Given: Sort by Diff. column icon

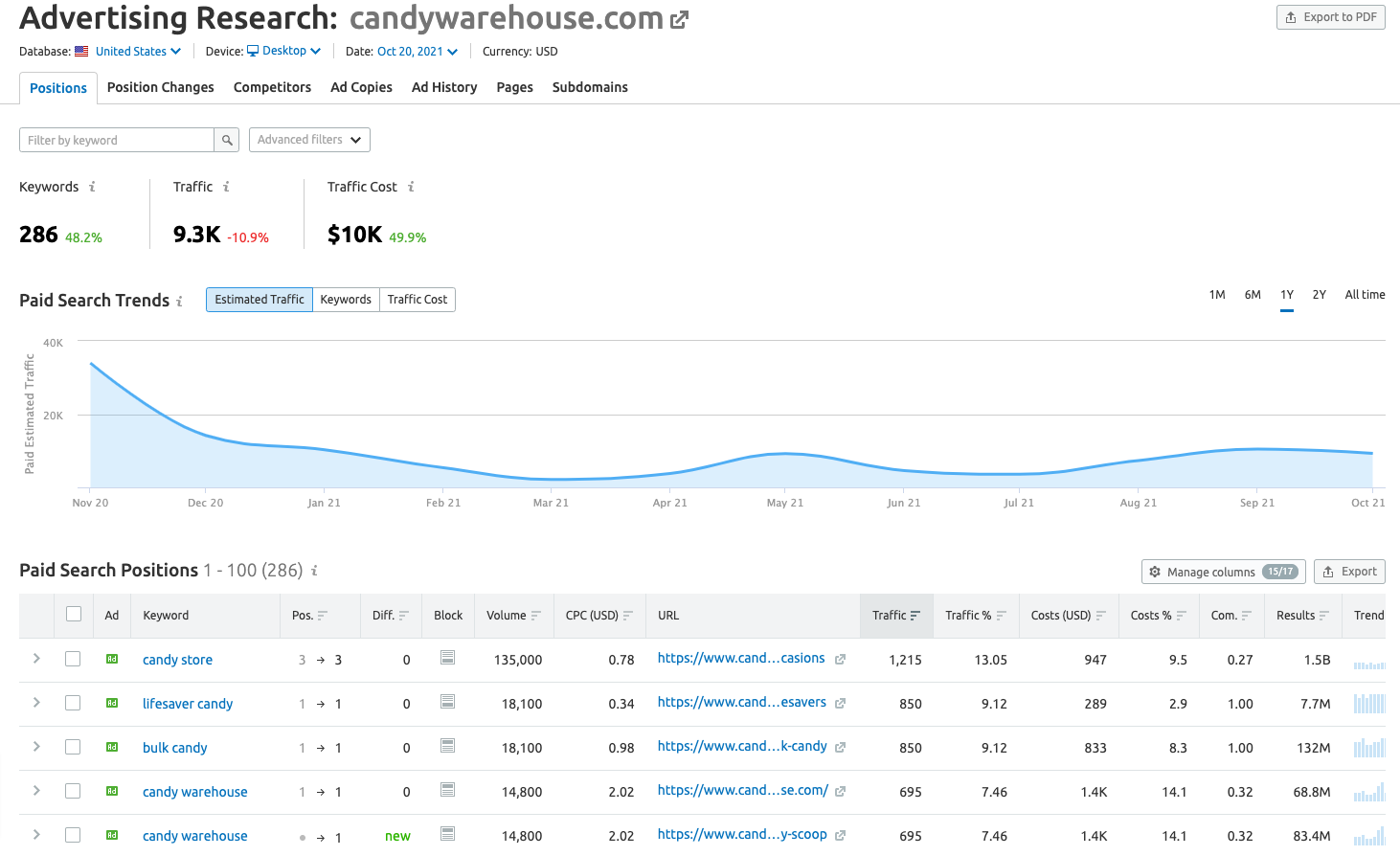Looking at the screenshot, I should tap(404, 616).
